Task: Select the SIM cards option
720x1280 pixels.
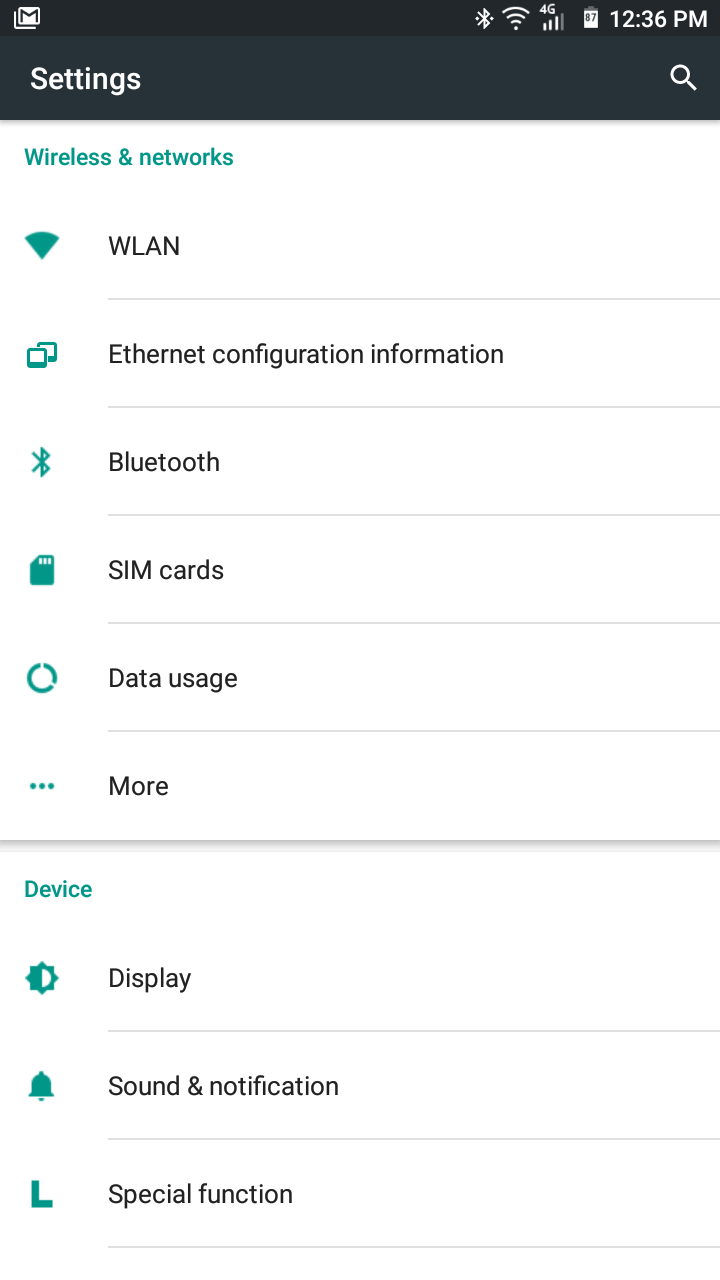Action: pyautogui.click(x=360, y=570)
